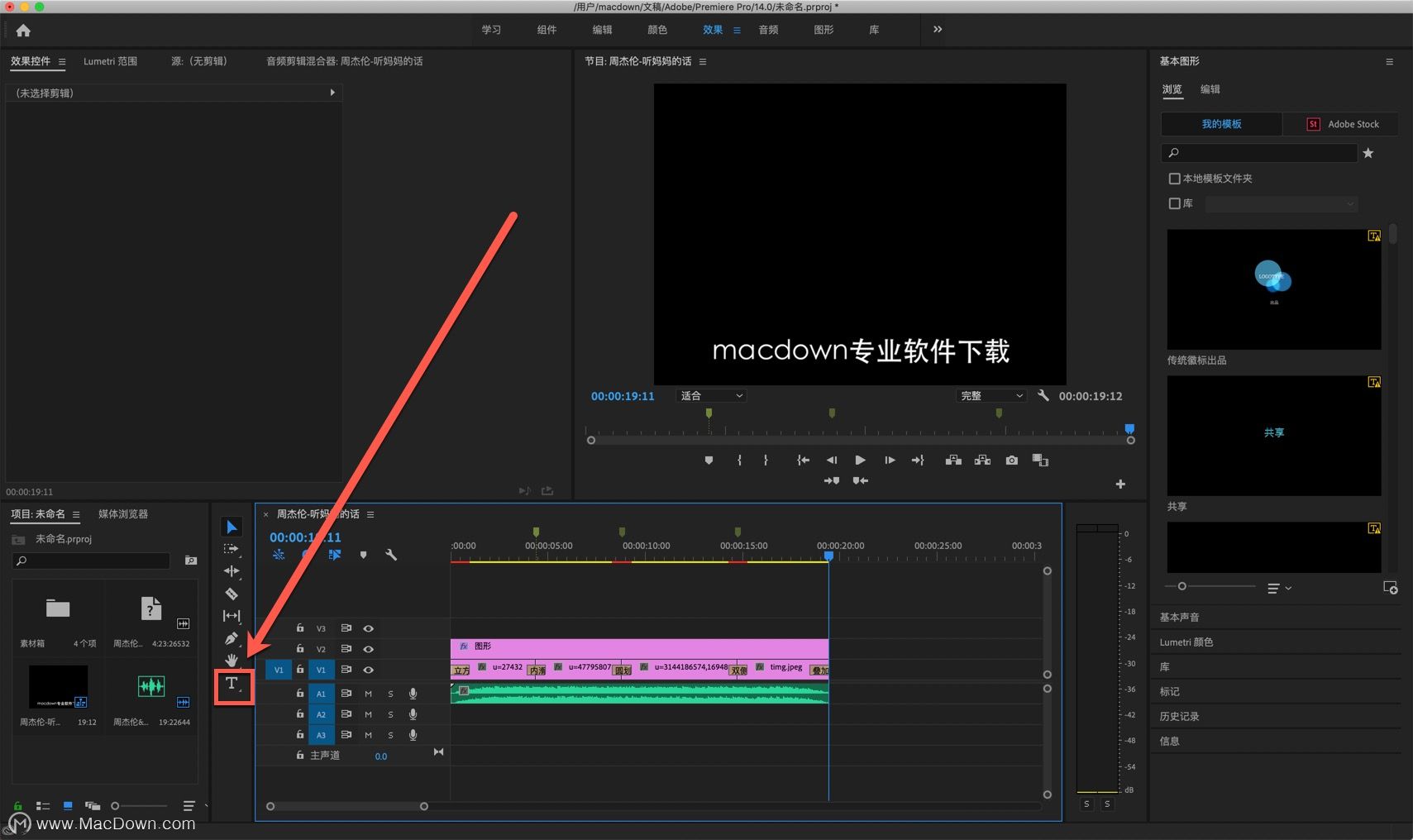Click the Extract button
1413x840 pixels.
[x=982, y=461]
